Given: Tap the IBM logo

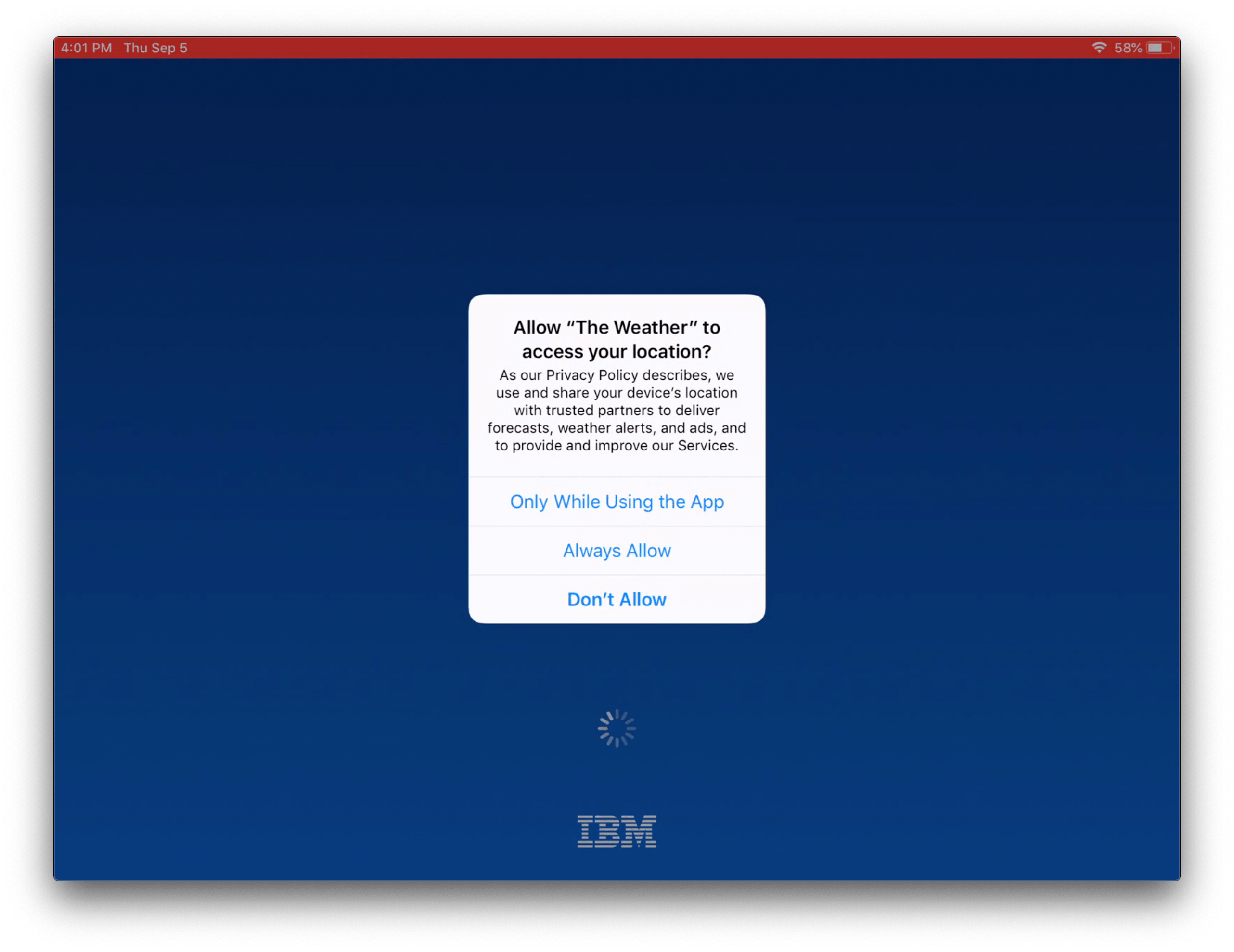Looking at the screenshot, I should click(x=617, y=831).
